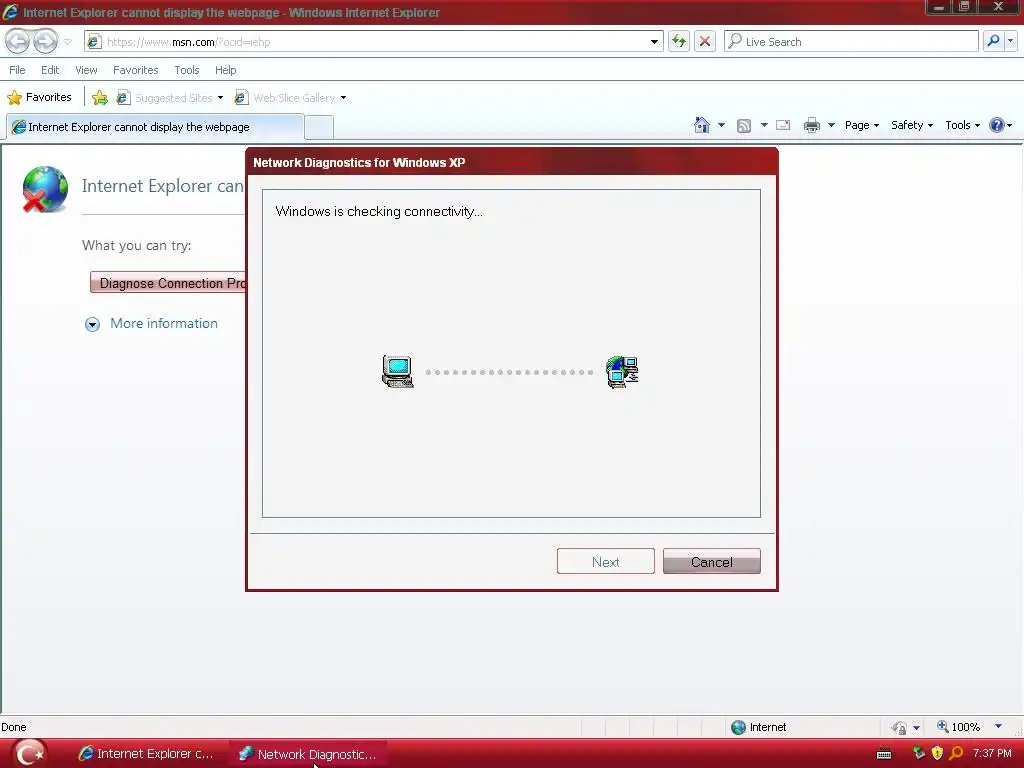The image size is (1024, 768).
Task: Open the File menu
Action: (x=18, y=70)
